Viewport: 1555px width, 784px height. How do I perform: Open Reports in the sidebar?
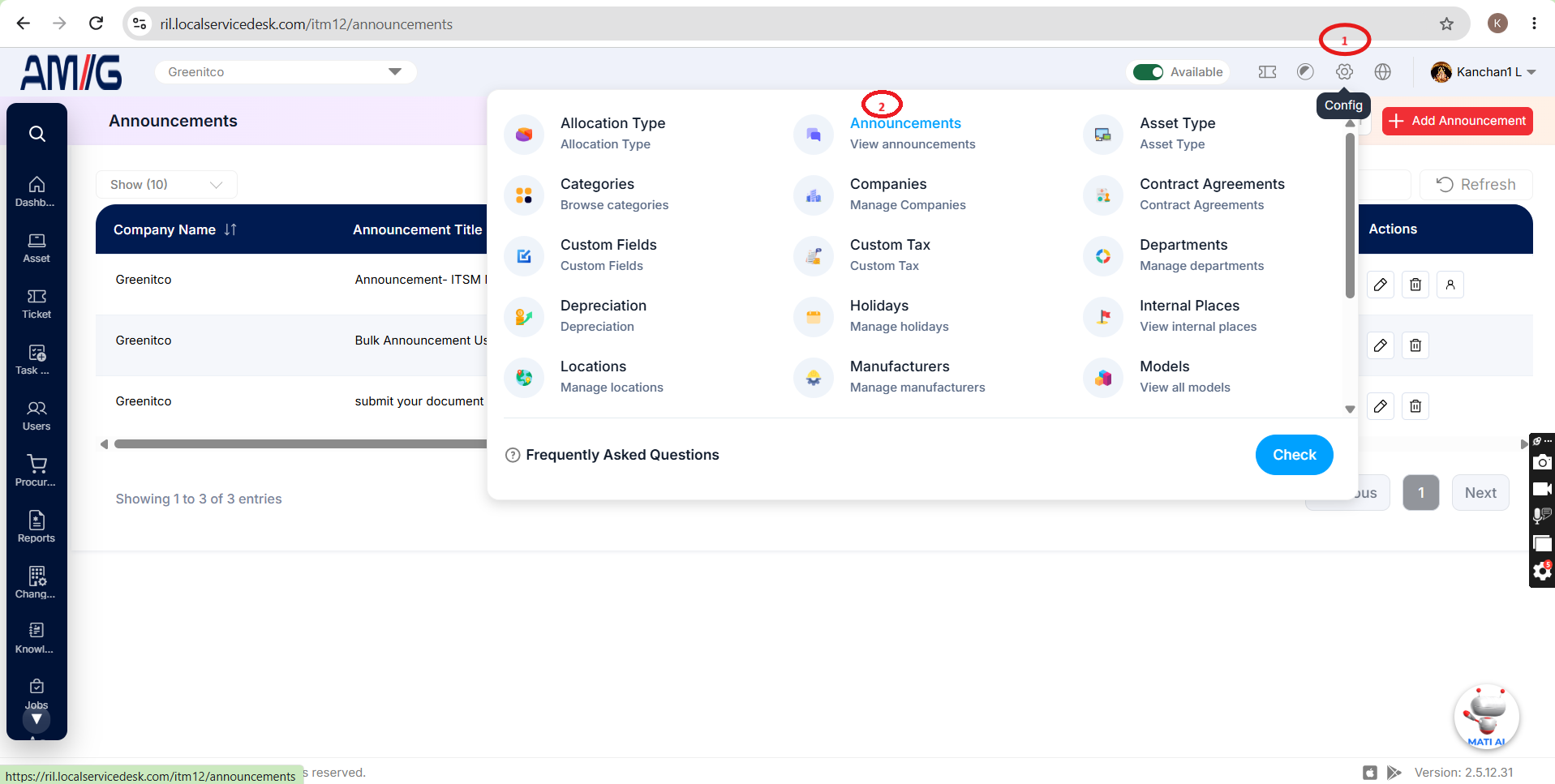click(37, 527)
